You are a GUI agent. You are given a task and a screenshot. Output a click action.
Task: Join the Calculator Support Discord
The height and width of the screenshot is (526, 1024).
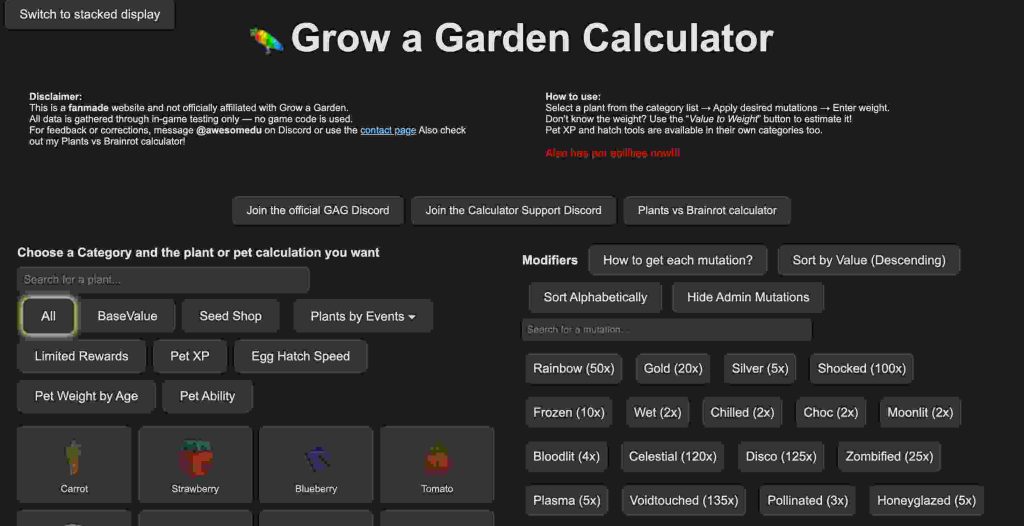pos(513,210)
